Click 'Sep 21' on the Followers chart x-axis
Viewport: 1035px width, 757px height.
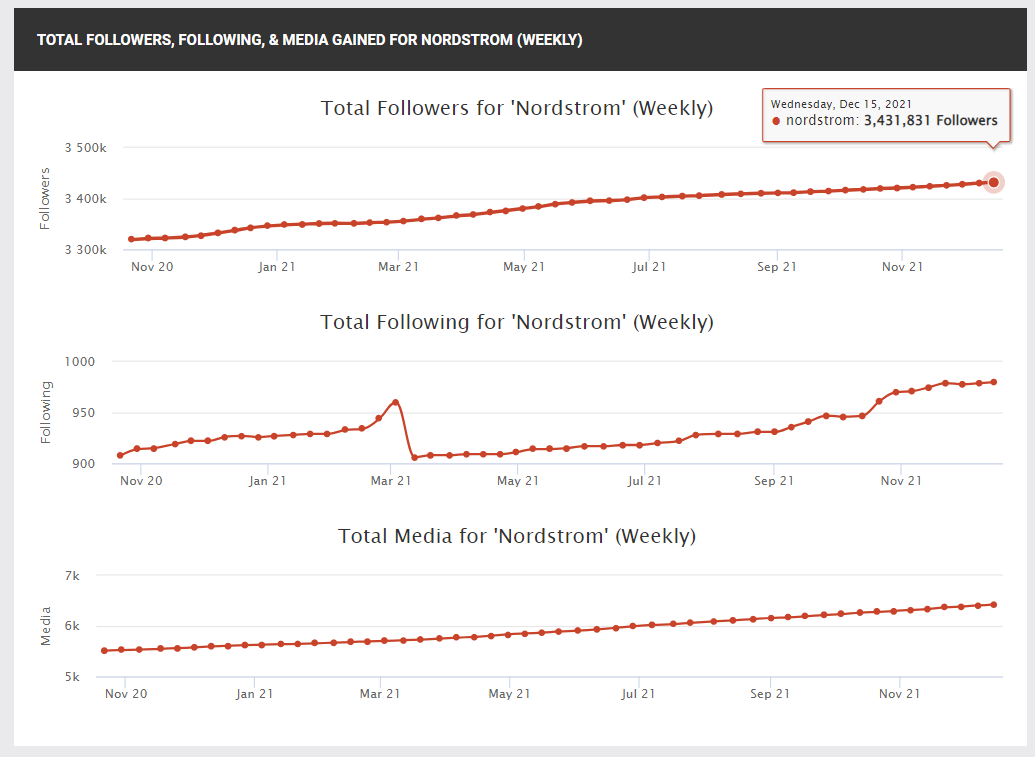tap(776, 267)
